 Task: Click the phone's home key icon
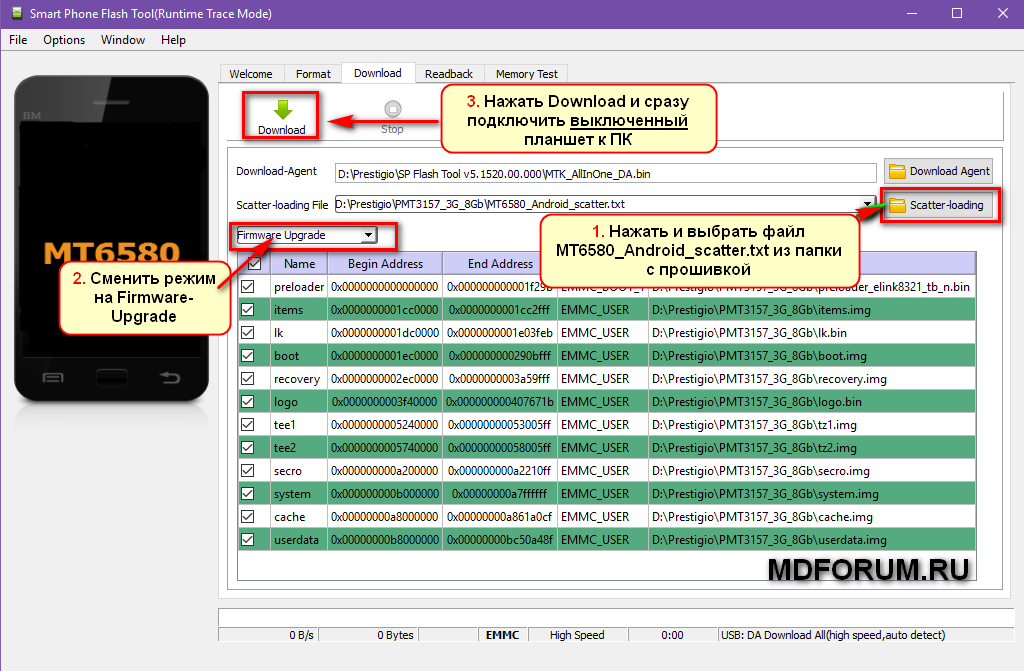click(x=112, y=377)
